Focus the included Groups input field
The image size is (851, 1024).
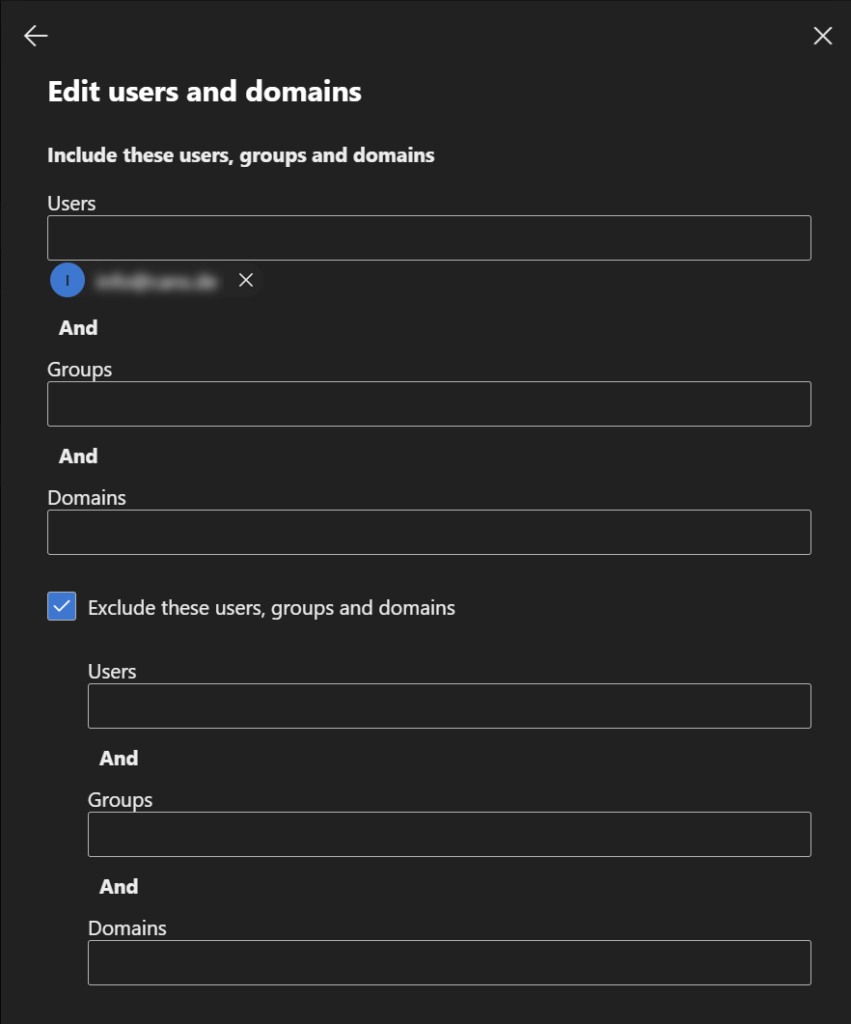click(x=428, y=404)
